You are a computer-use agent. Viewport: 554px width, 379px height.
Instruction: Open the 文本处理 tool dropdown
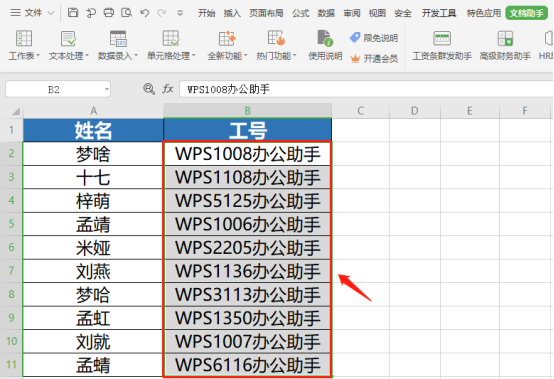(x=69, y=45)
